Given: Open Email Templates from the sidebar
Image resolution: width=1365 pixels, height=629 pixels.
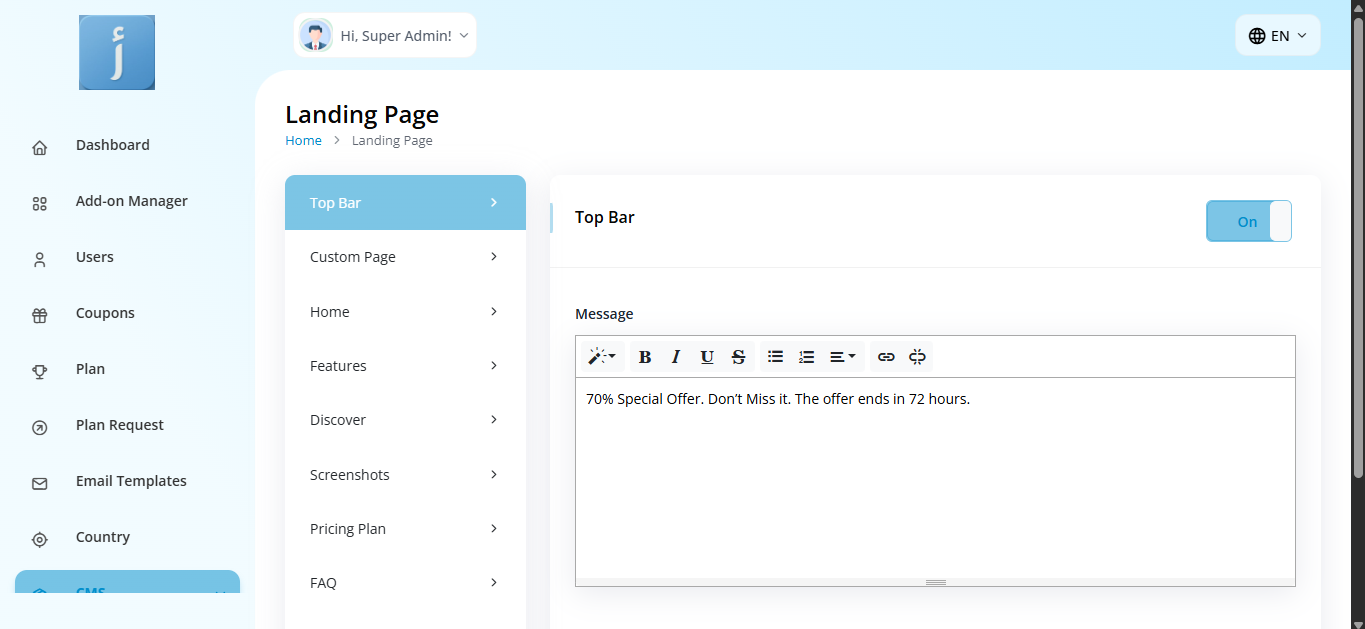Looking at the screenshot, I should click(131, 481).
